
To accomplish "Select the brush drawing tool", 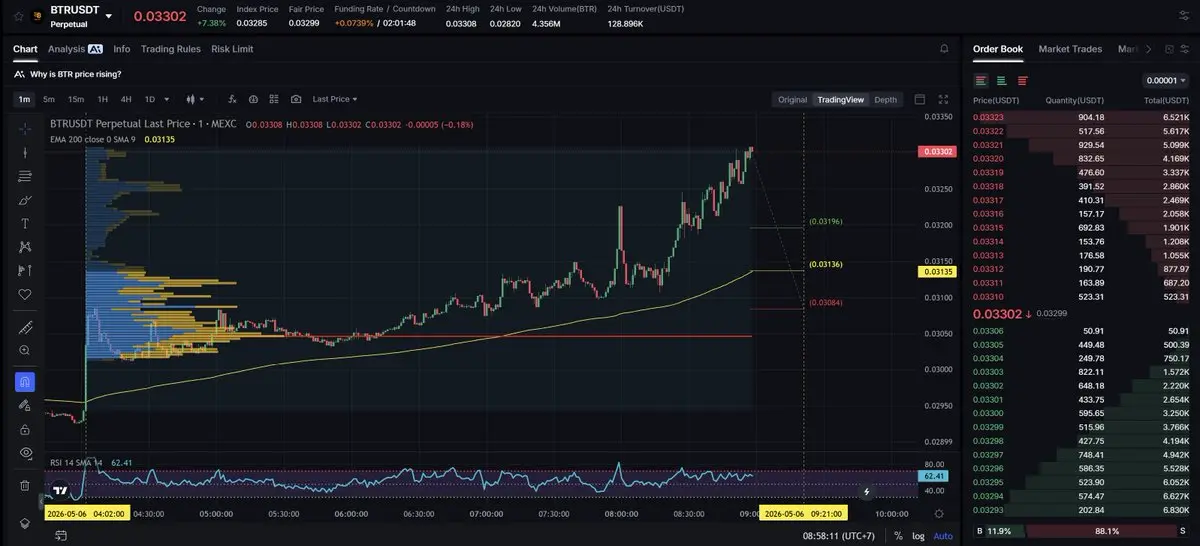I will pos(26,200).
